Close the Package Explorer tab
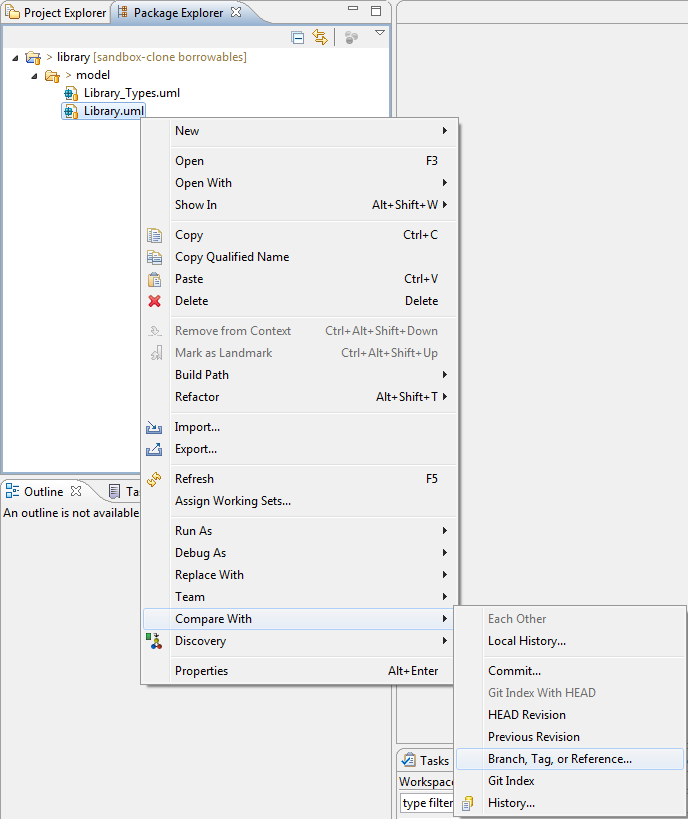The width and height of the screenshot is (688, 819). [236, 12]
